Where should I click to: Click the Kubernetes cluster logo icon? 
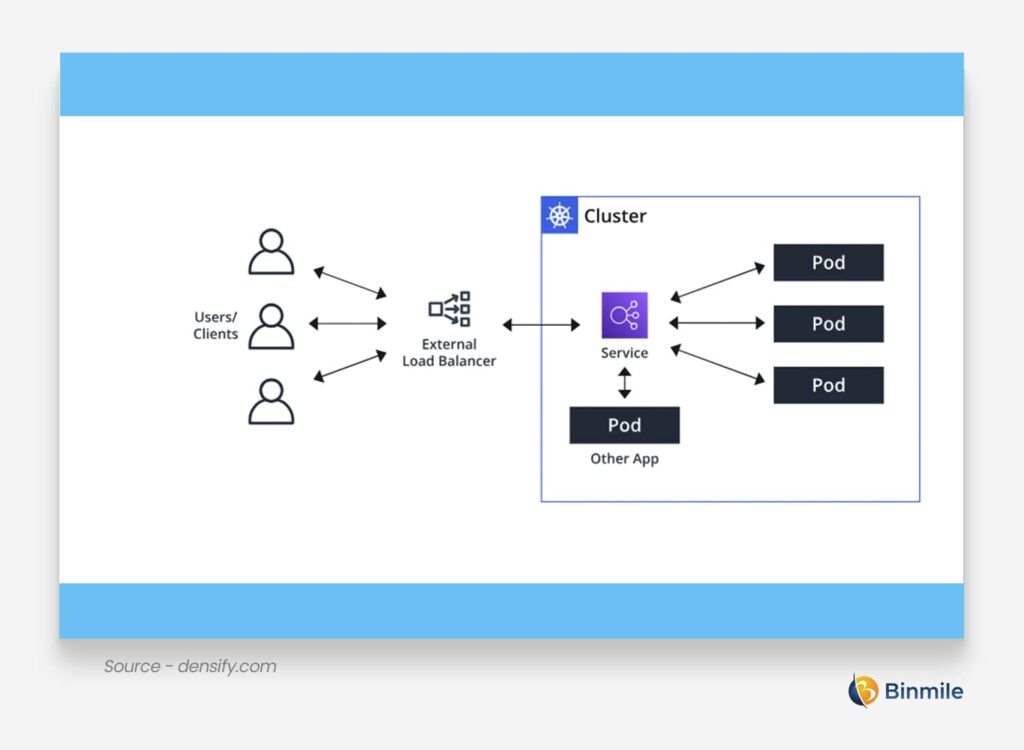560,213
